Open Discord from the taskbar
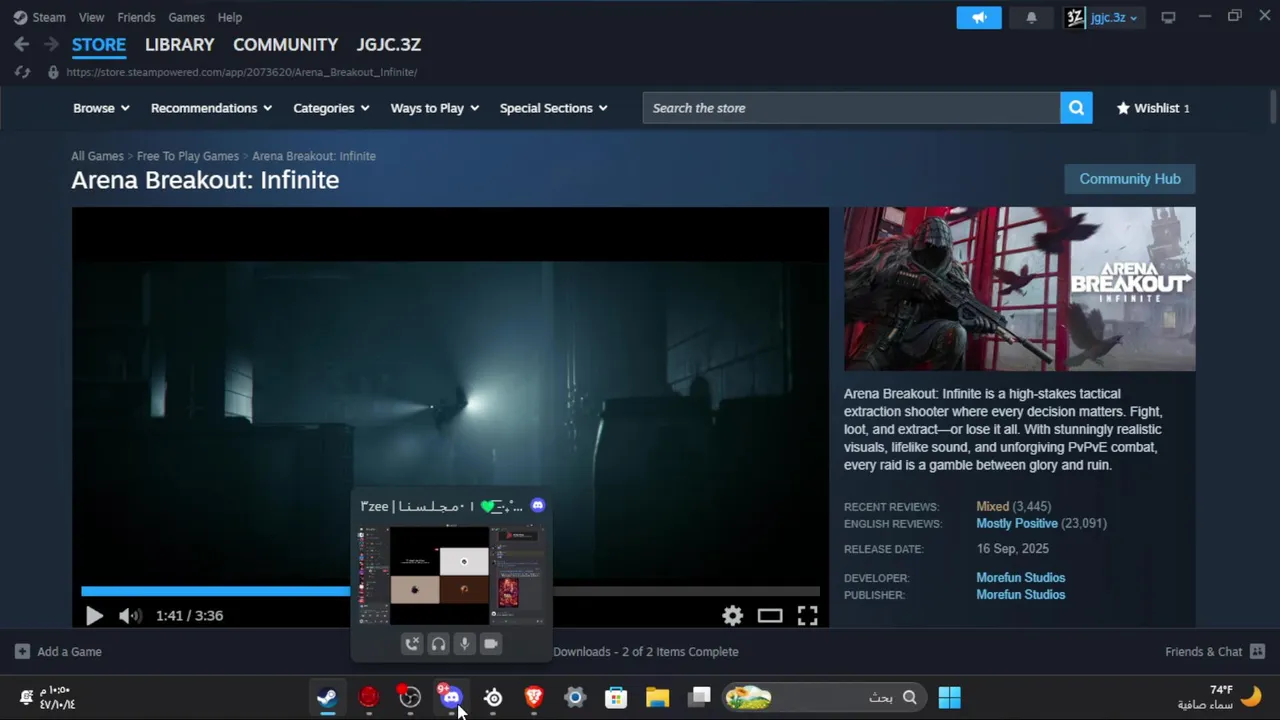Viewport: 1280px width, 720px height. point(451,697)
